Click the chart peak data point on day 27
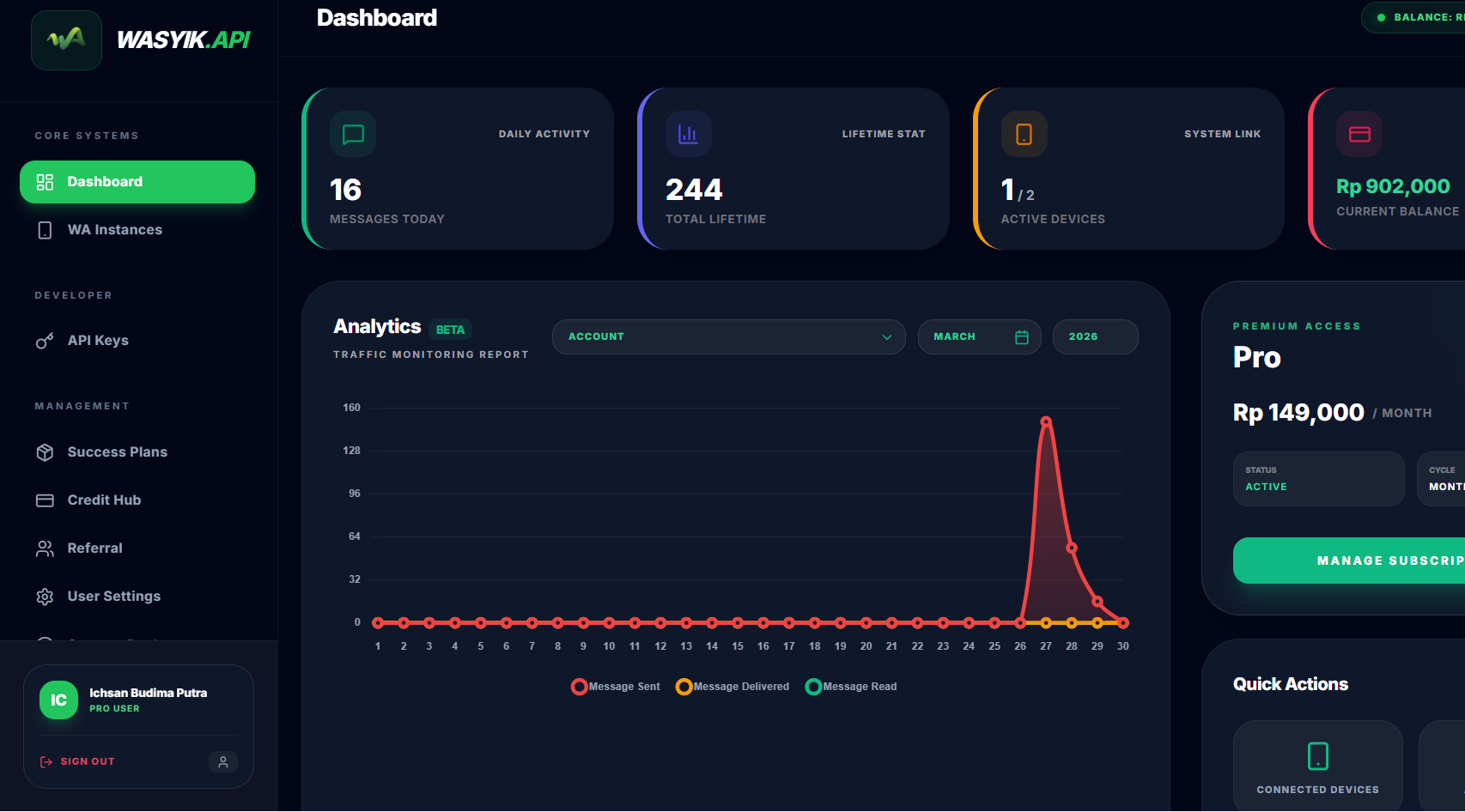 tap(1046, 421)
